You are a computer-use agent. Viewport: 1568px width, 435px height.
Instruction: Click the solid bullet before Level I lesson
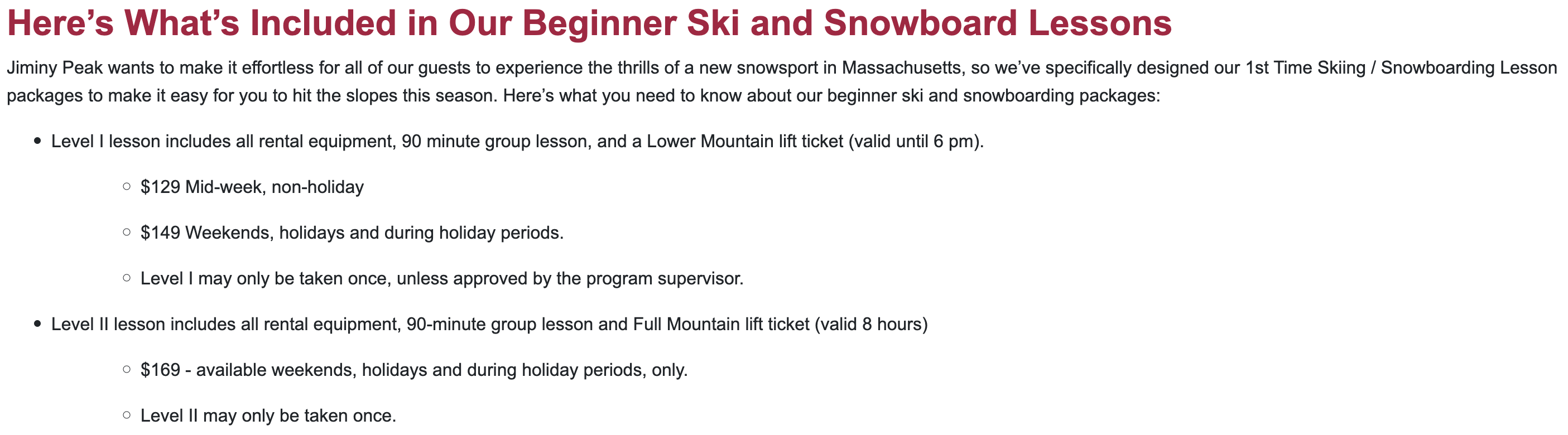pos(38,141)
